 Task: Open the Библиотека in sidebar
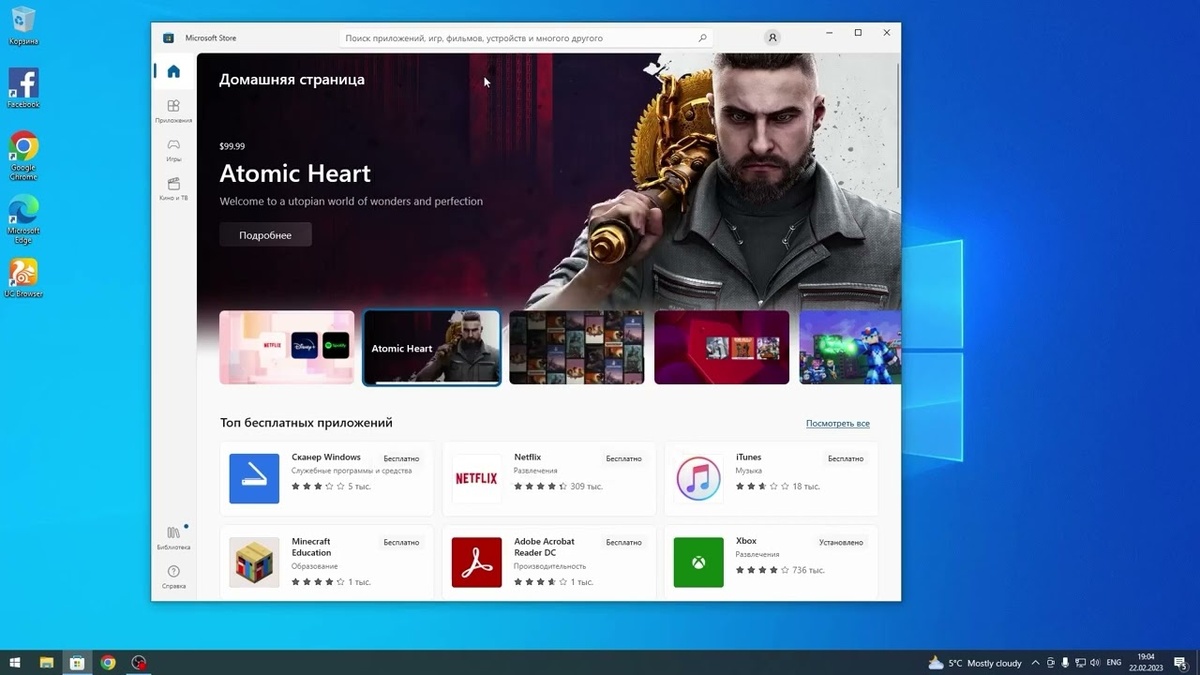(x=173, y=537)
